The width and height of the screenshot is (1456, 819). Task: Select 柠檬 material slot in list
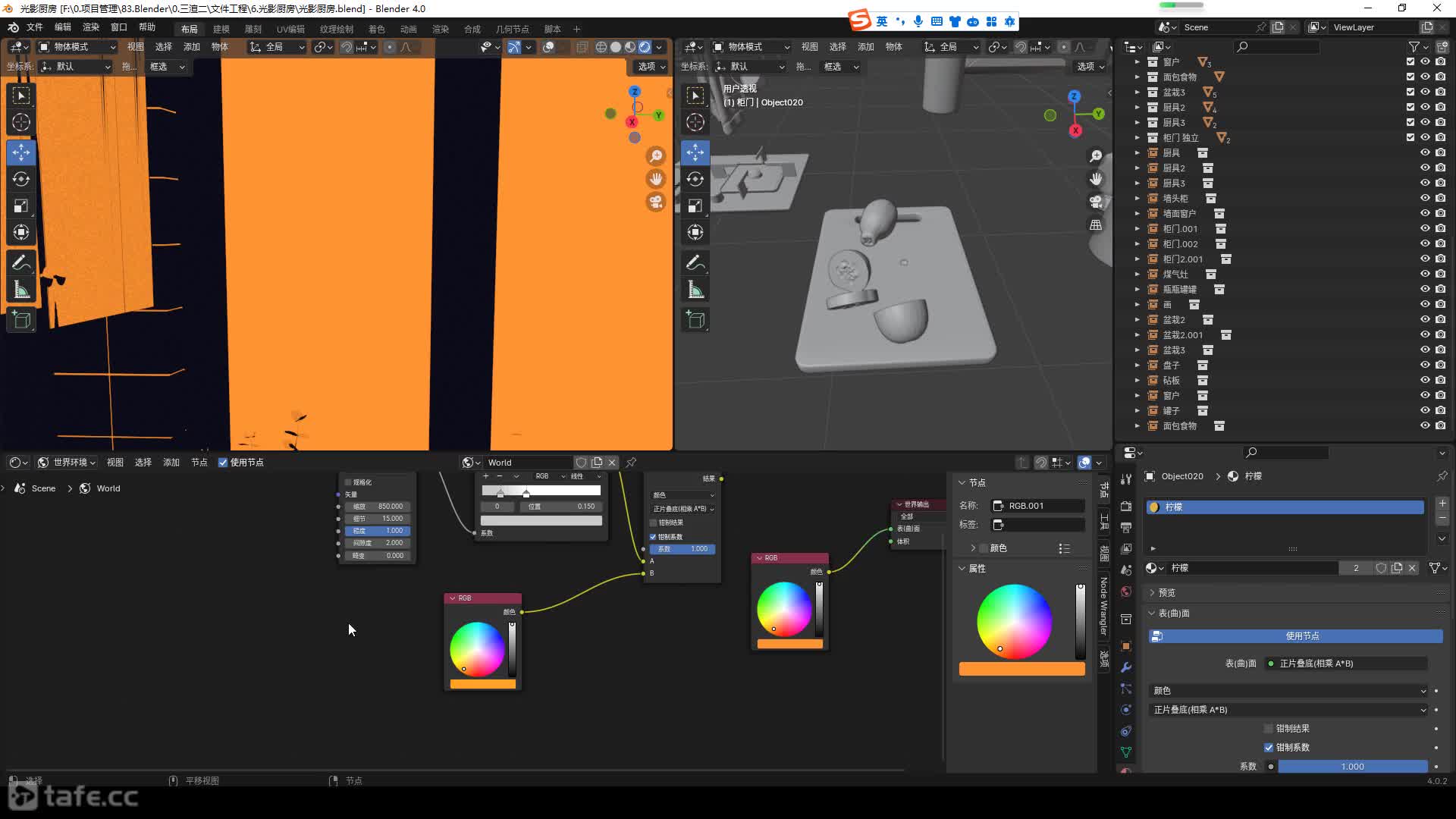pos(1286,507)
